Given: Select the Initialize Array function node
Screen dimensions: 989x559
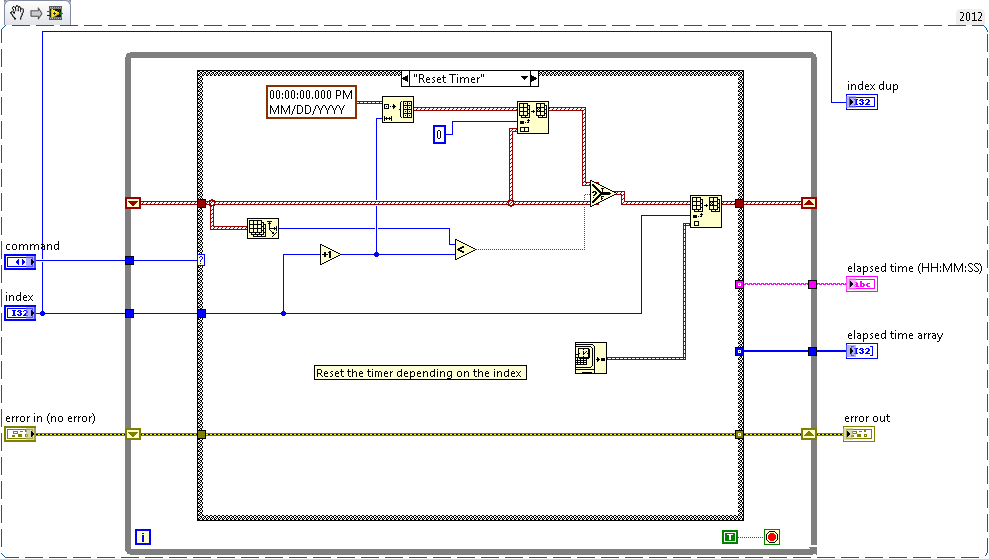Looking at the screenshot, I should tap(397, 109).
